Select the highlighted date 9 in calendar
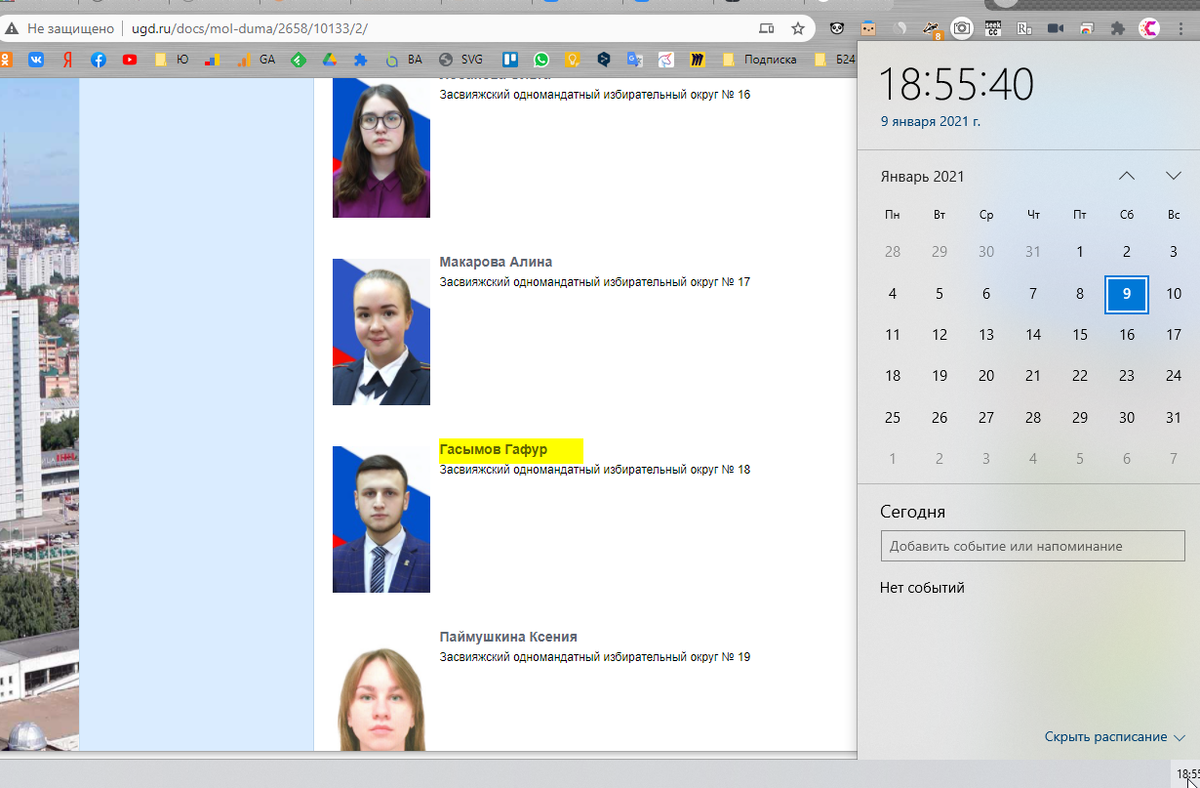The image size is (1200, 788). (x=1127, y=294)
